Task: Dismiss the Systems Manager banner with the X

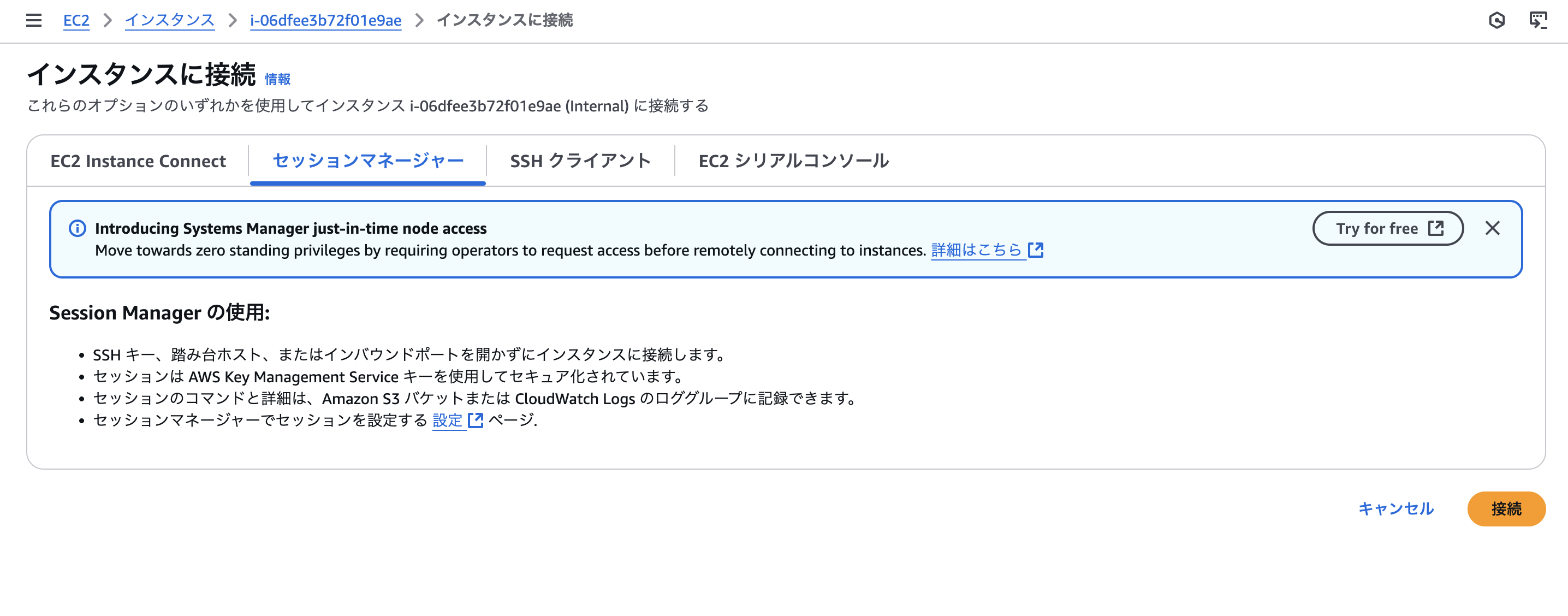Action: 1493,228
